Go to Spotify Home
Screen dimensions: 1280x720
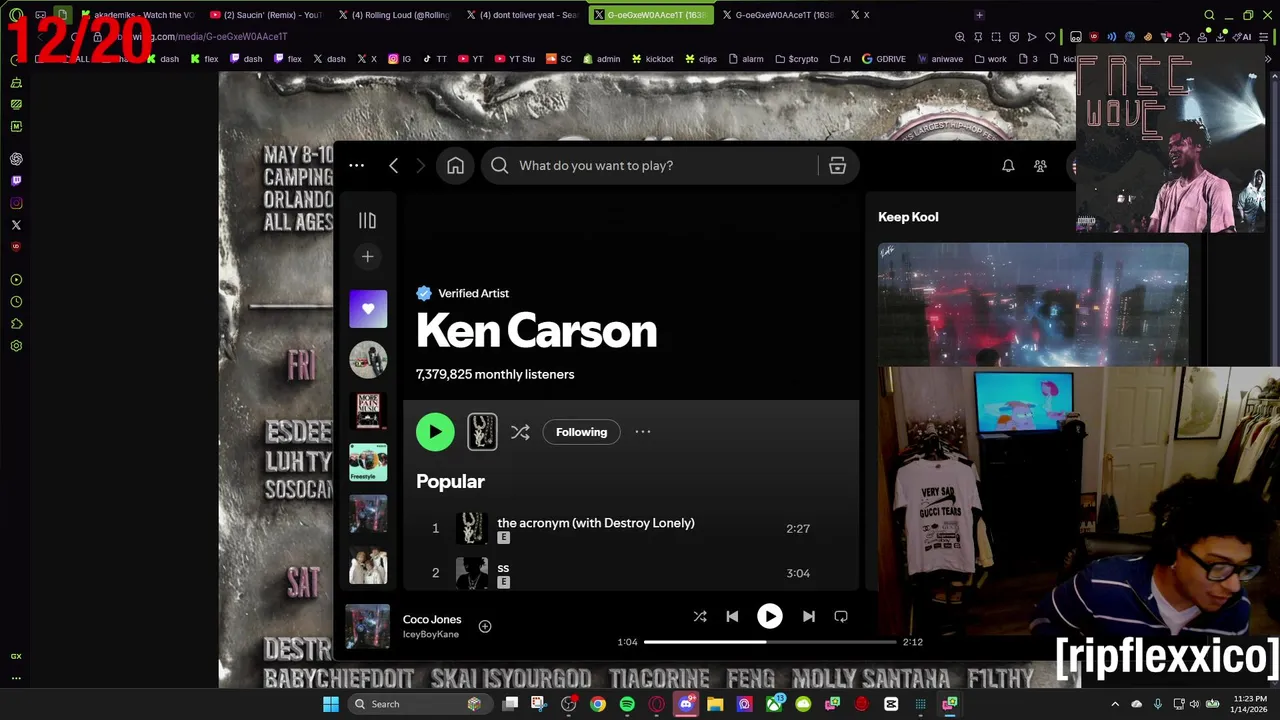455,166
